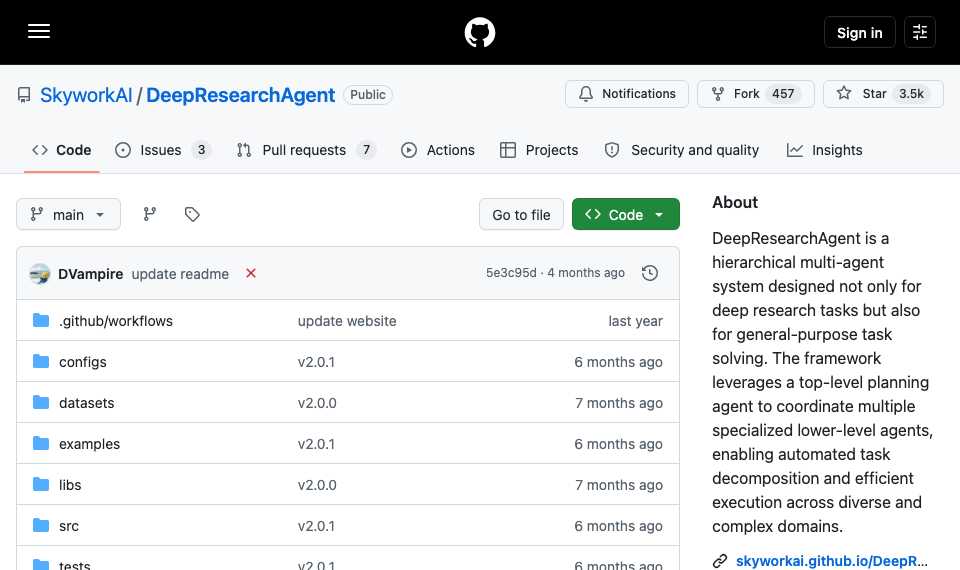Click the folder icon beside .github/workflows

[41, 320]
